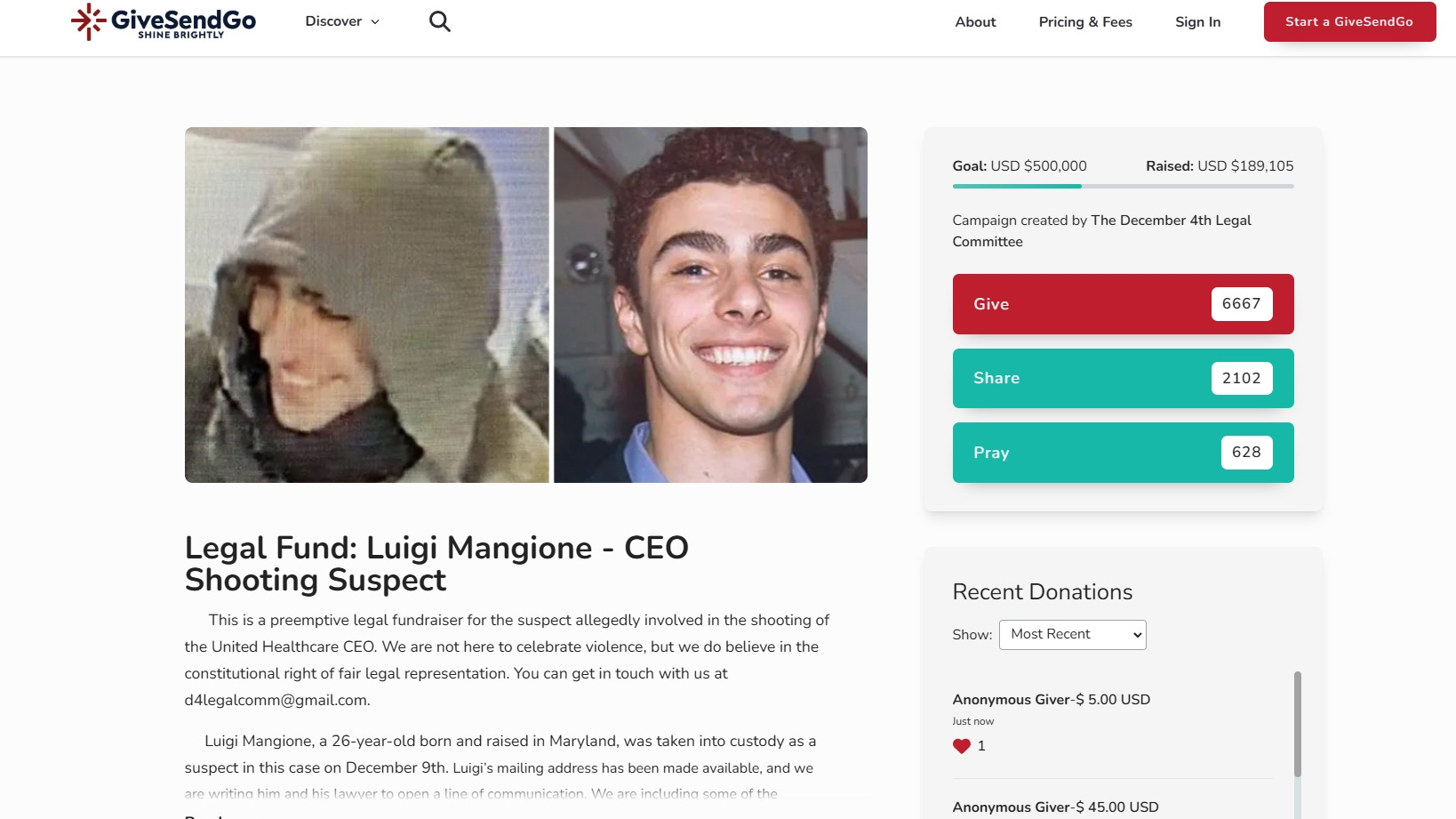Expand the Discover menu chevron

tap(375, 22)
